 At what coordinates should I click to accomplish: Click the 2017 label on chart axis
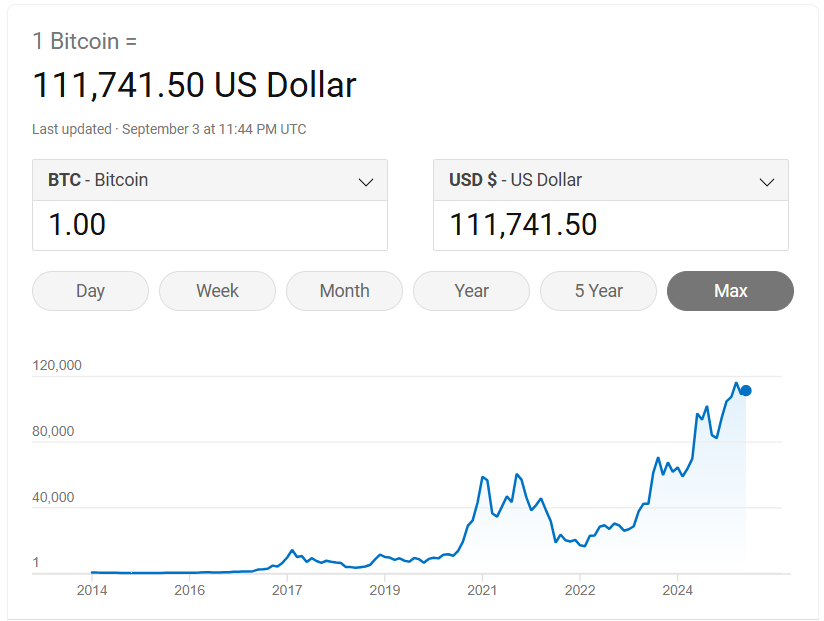287,590
